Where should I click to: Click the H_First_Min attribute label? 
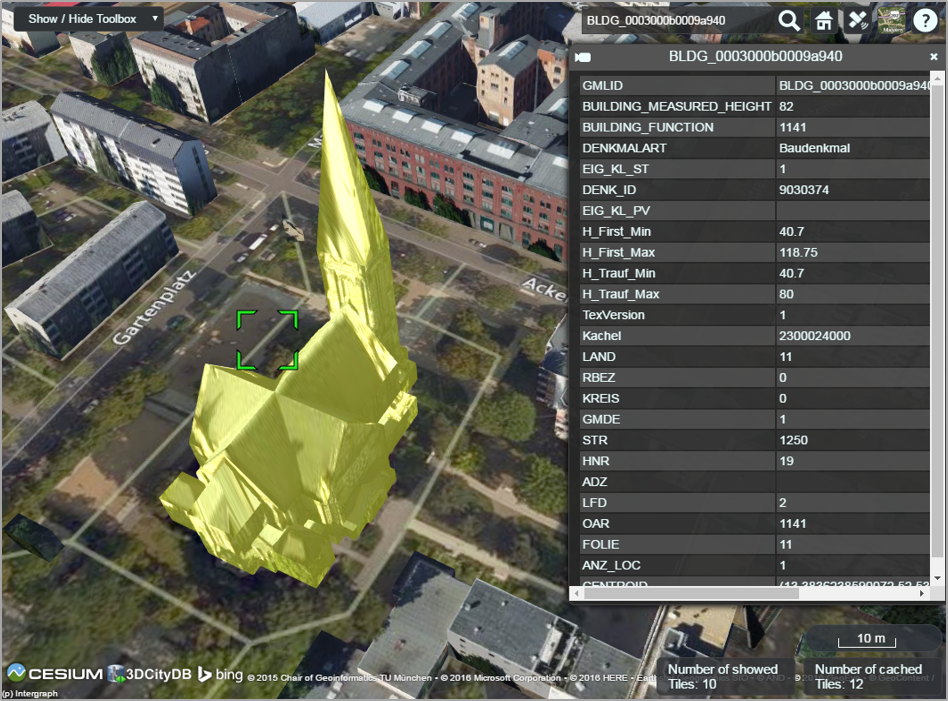pos(616,232)
